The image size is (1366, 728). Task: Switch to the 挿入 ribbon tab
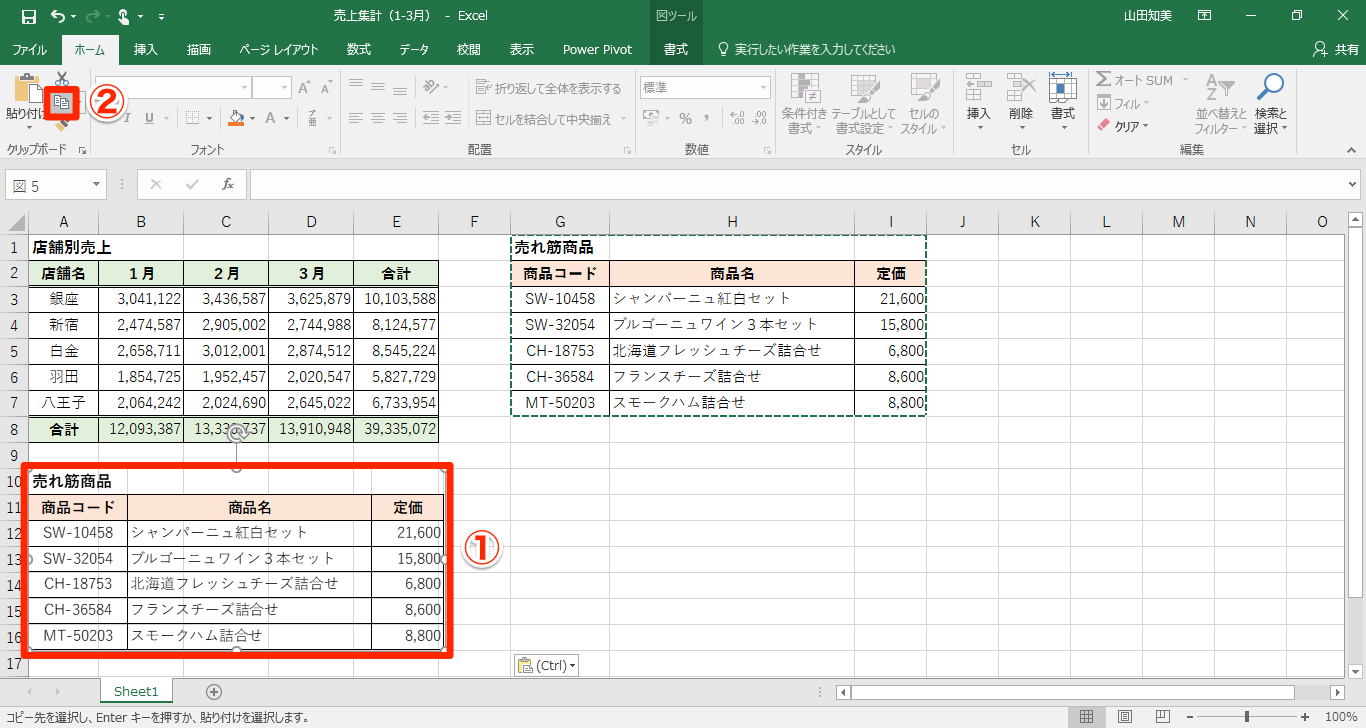point(146,49)
